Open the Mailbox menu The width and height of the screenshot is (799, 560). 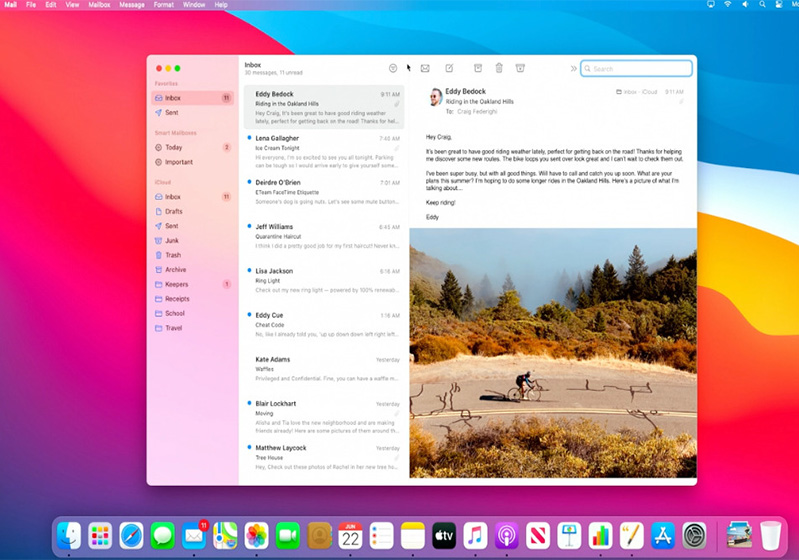[99, 5]
